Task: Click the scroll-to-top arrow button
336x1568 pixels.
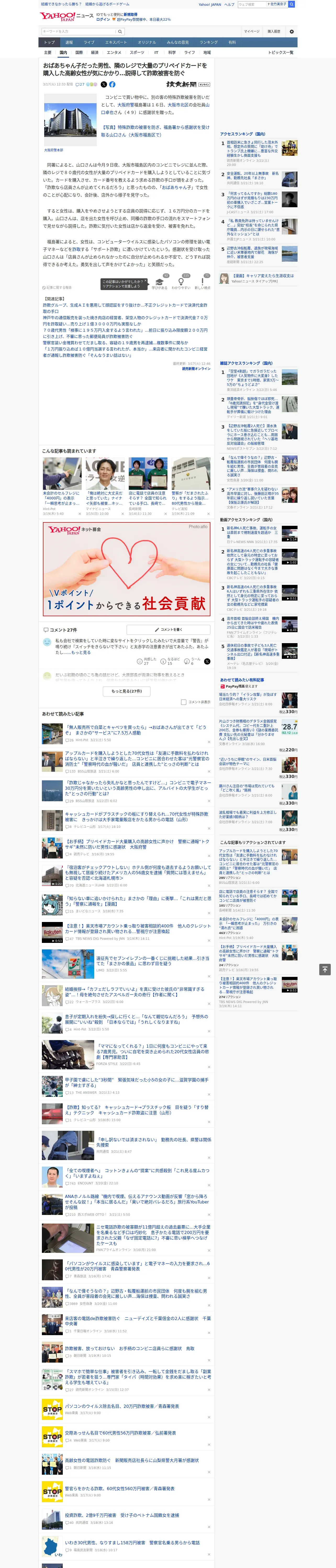Action: [x=325, y=969]
